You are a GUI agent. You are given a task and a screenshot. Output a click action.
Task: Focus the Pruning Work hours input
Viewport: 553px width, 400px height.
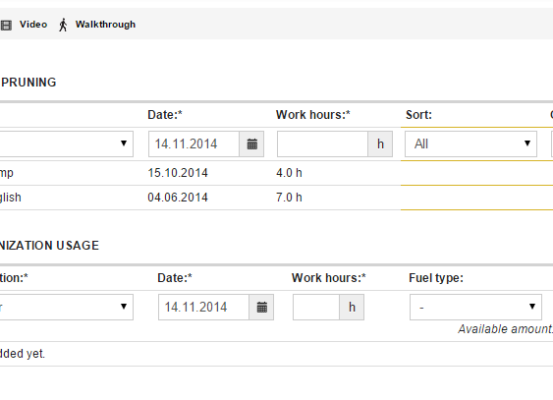click(323, 144)
